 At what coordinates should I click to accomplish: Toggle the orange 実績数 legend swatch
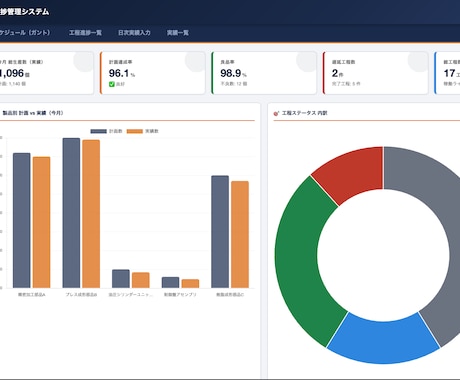click(x=135, y=131)
